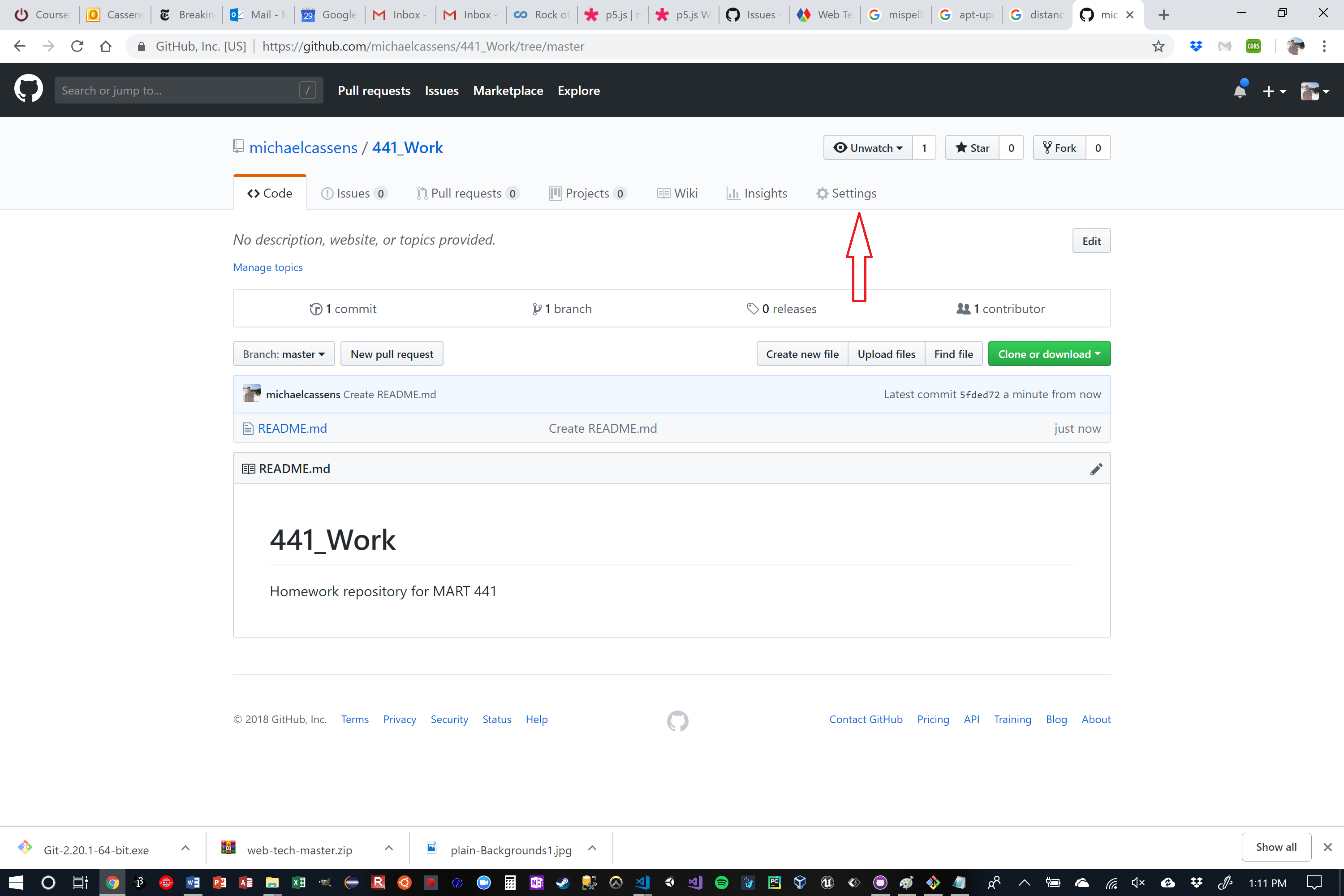Screen dimensions: 1344x896
Task: Open the user avatar dropdown menu
Action: click(1314, 91)
